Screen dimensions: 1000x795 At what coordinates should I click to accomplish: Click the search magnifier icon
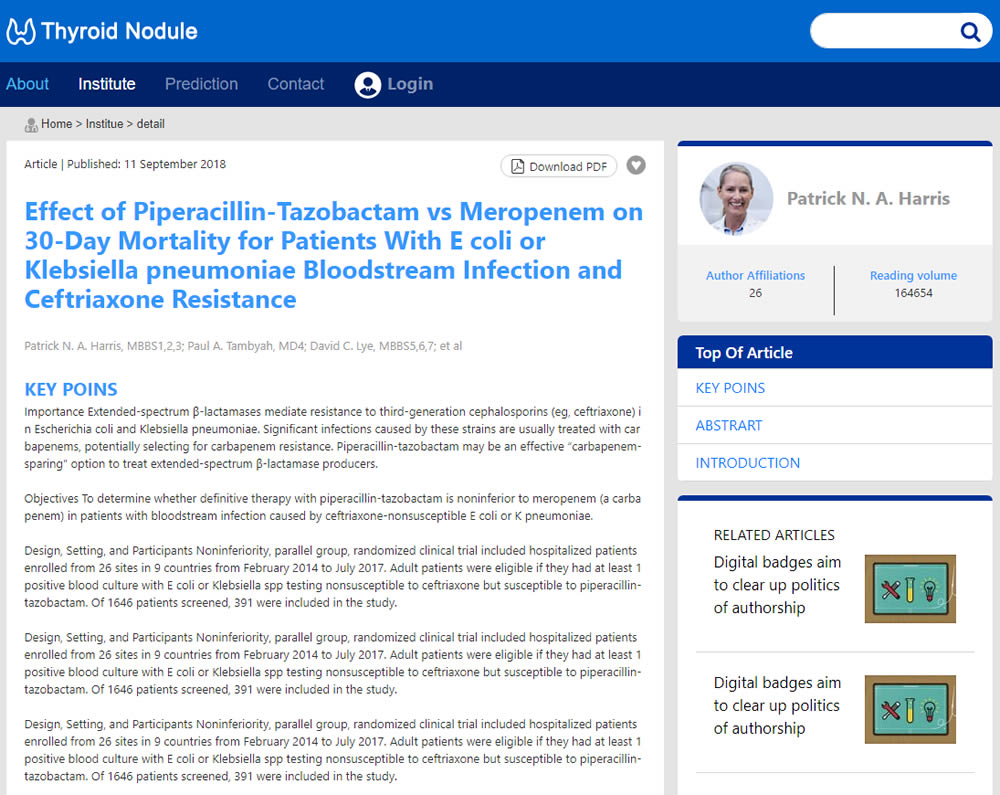[970, 31]
